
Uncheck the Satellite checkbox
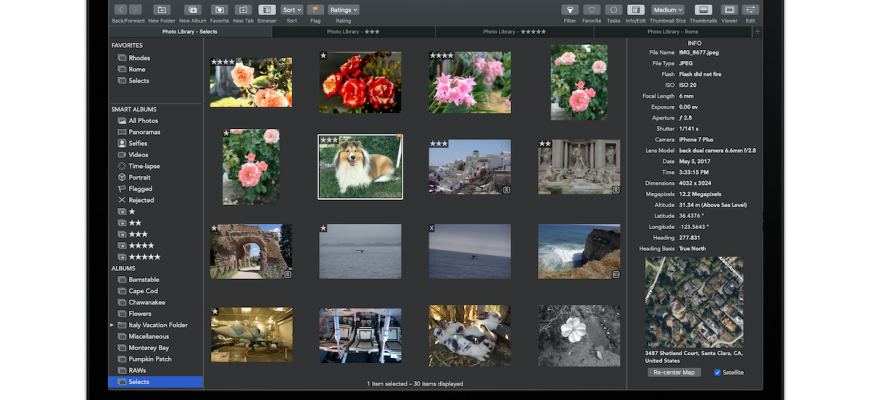717,373
